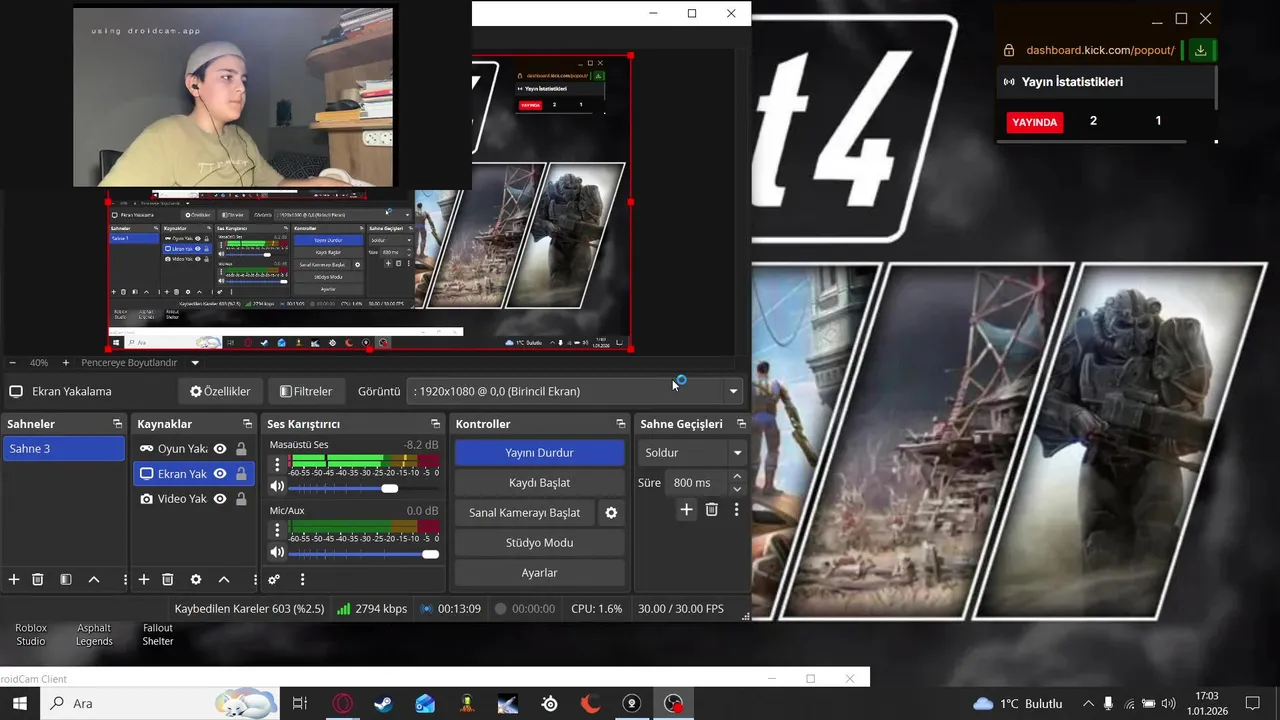
Task: Toggle lock on Ekran Yakalama source
Action: [x=241, y=474]
